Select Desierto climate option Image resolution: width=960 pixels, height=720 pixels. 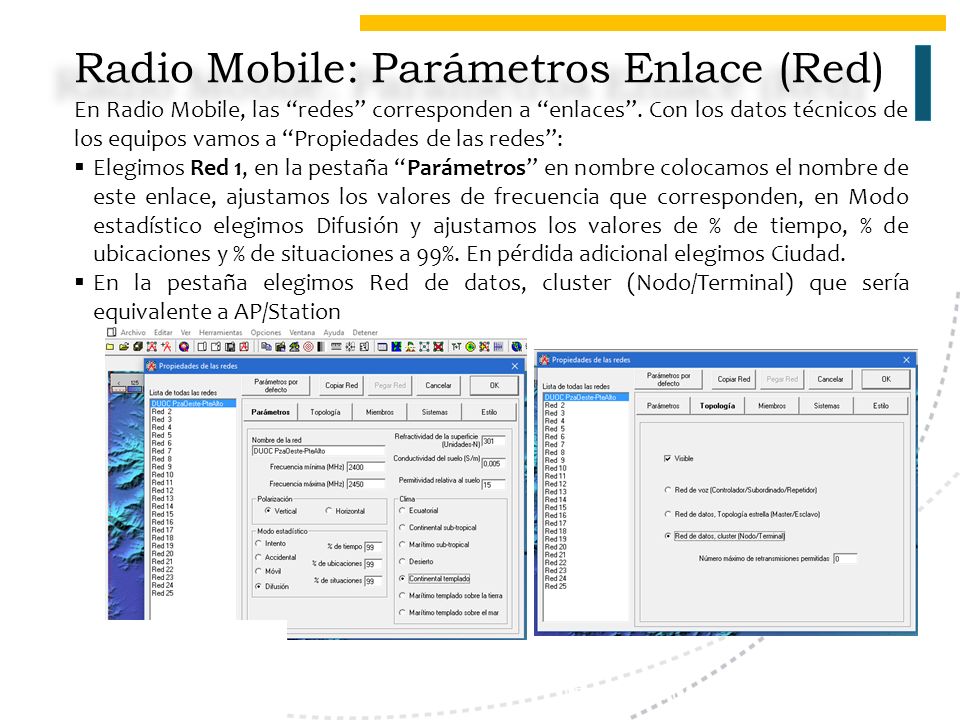pos(402,561)
